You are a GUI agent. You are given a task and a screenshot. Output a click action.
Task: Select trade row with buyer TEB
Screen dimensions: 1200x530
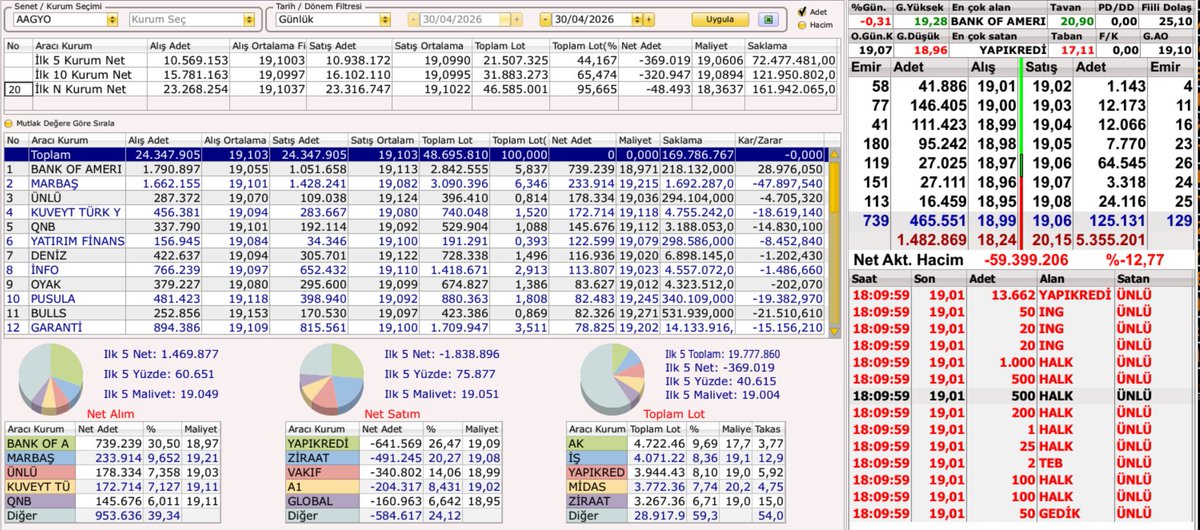pos(1021,464)
